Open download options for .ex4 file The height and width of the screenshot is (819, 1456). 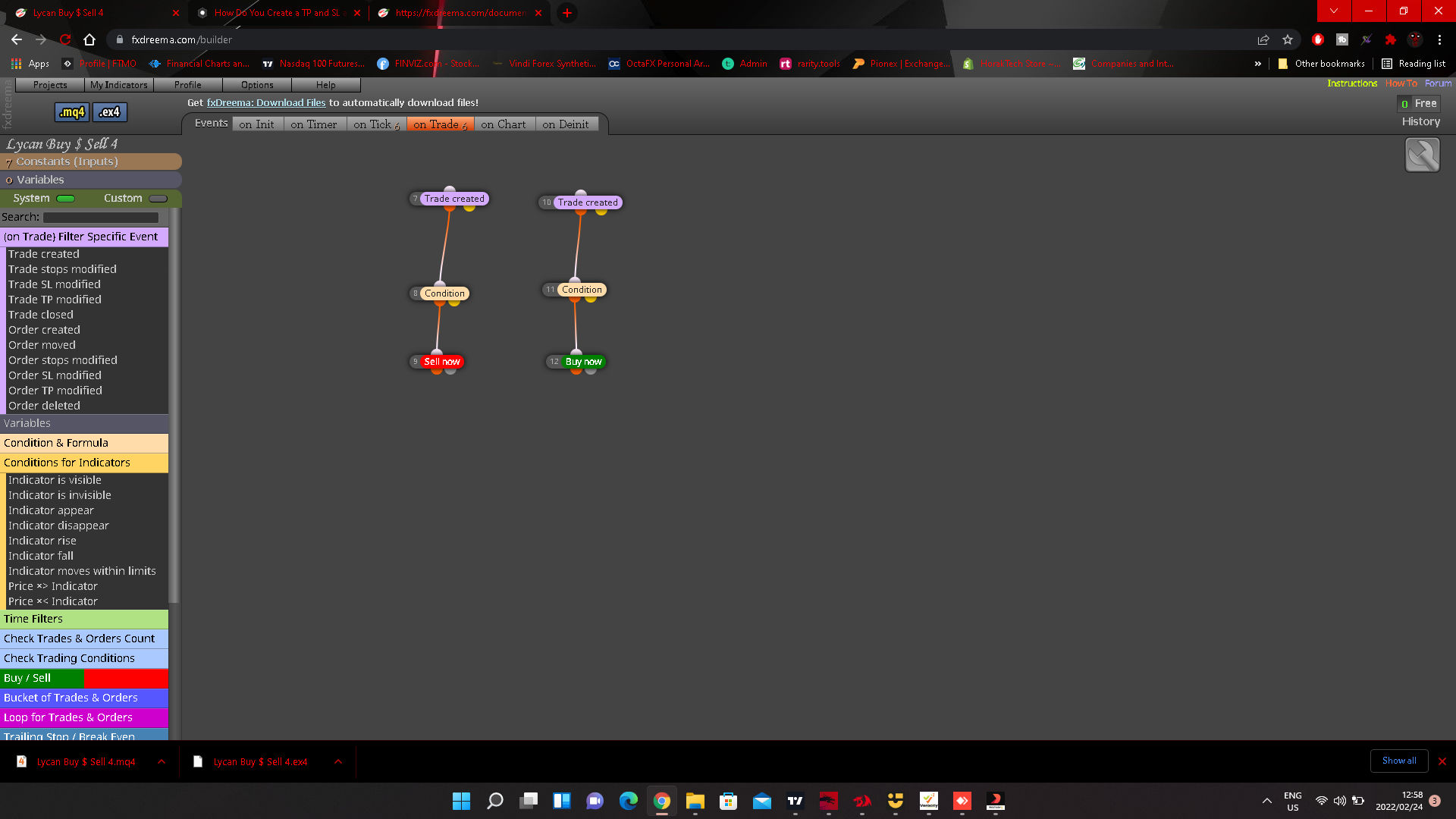click(x=338, y=761)
